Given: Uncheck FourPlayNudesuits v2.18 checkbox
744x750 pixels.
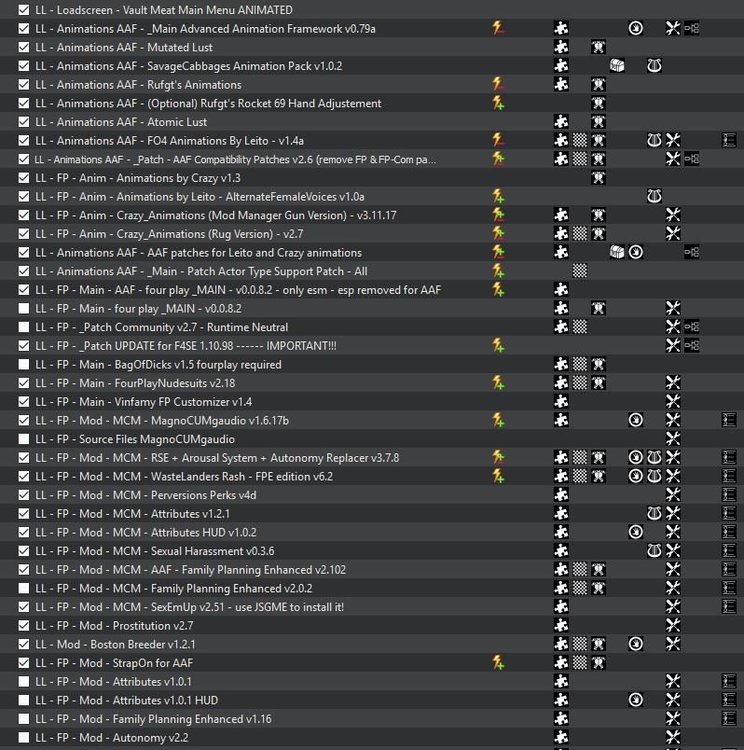Looking at the screenshot, I should click(23, 383).
